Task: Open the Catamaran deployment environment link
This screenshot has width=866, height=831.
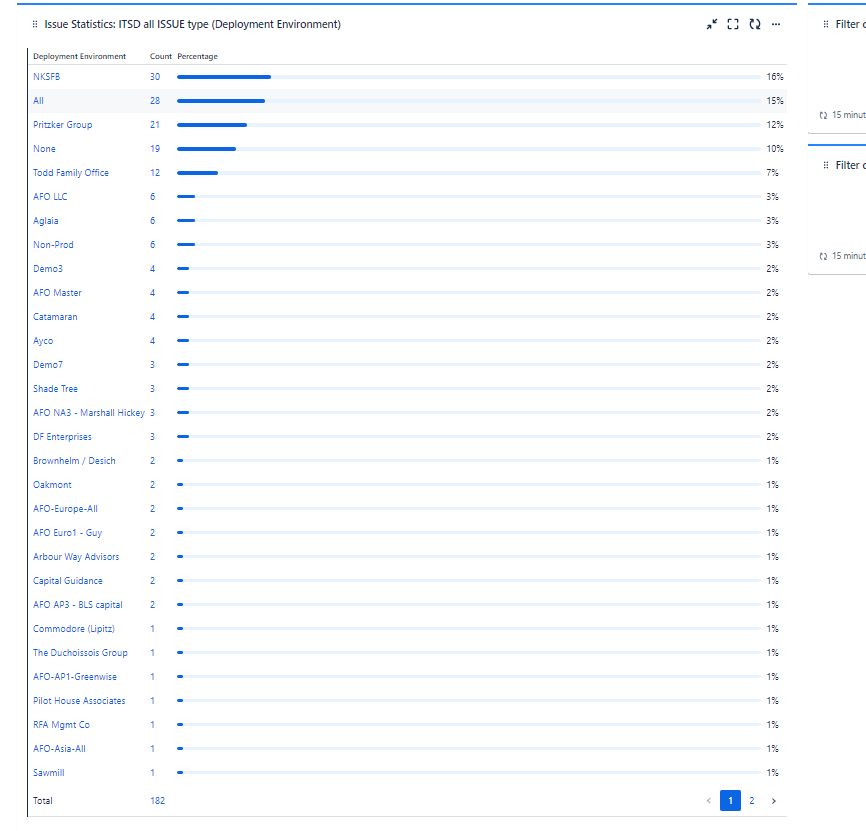Action: pos(55,316)
